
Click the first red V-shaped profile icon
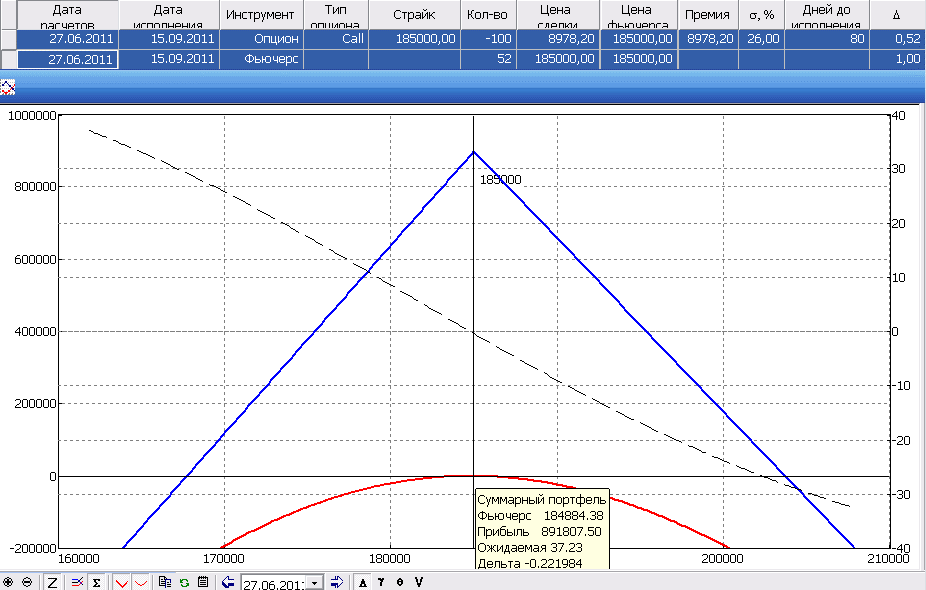[121, 582]
